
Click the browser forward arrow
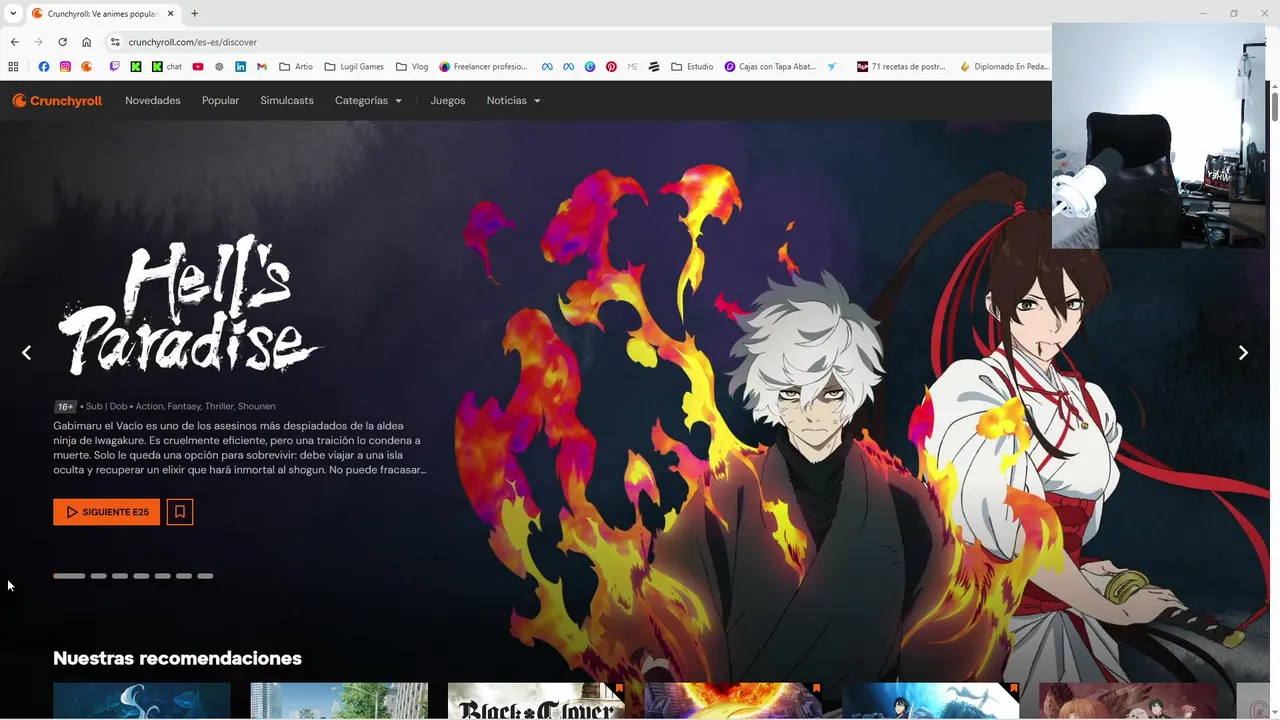point(38,42)
